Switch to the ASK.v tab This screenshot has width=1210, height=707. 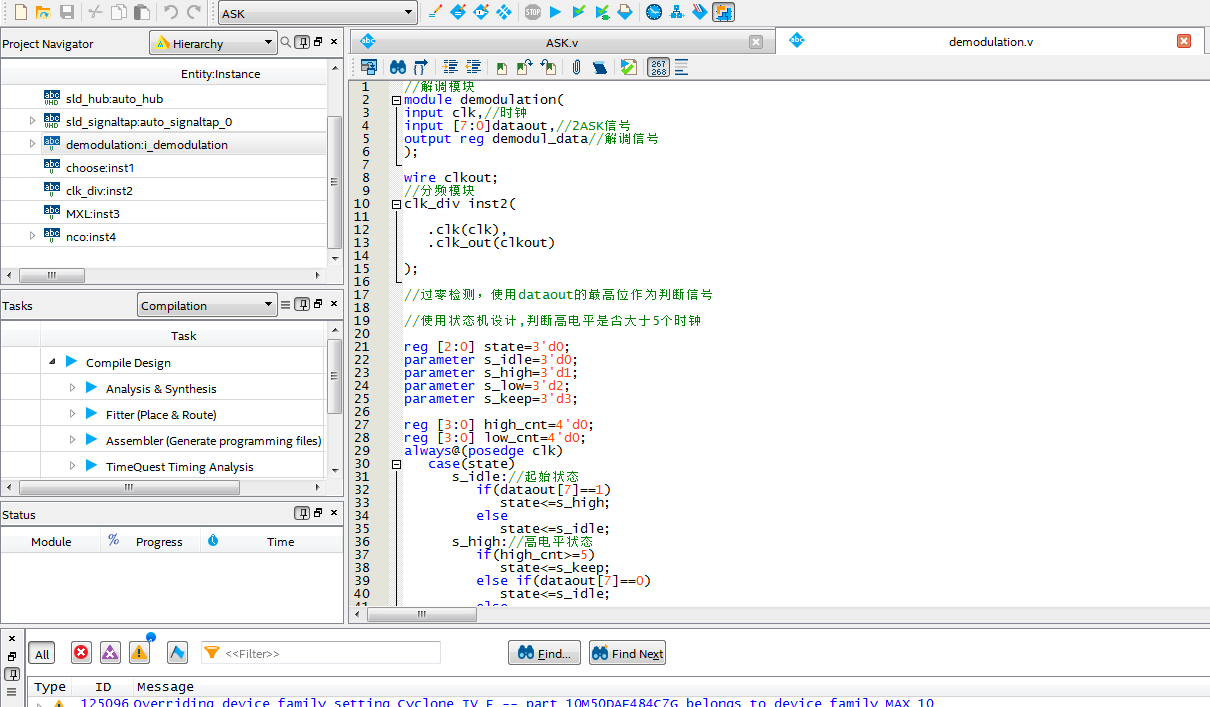(x=561, y=42)
